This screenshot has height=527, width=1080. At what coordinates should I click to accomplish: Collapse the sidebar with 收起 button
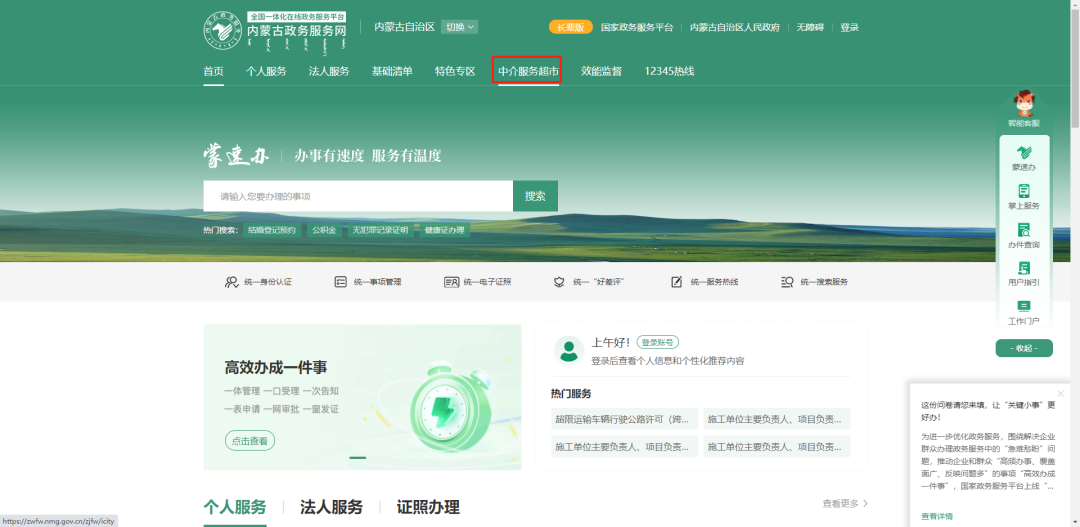[x=1024, y=348]
